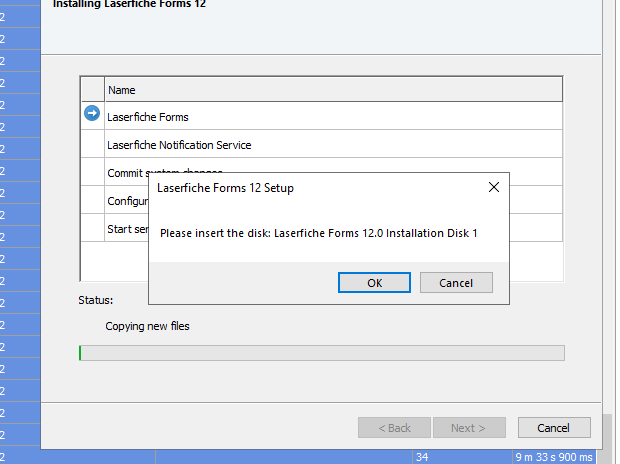Click the Copying new files status text

point(147,326)
